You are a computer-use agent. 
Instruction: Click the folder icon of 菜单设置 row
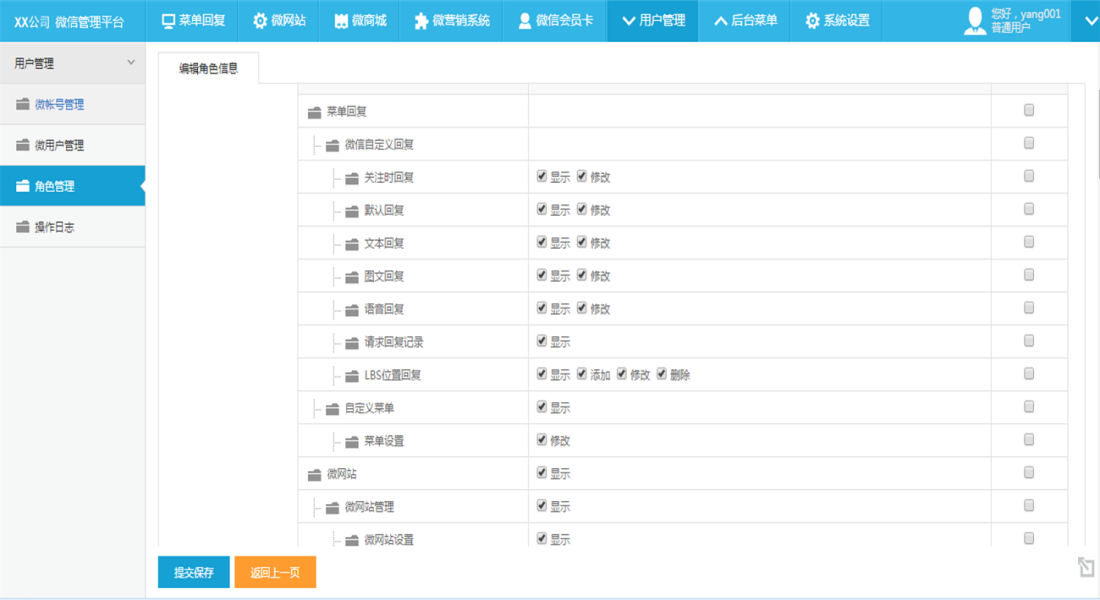click(352, 442)
